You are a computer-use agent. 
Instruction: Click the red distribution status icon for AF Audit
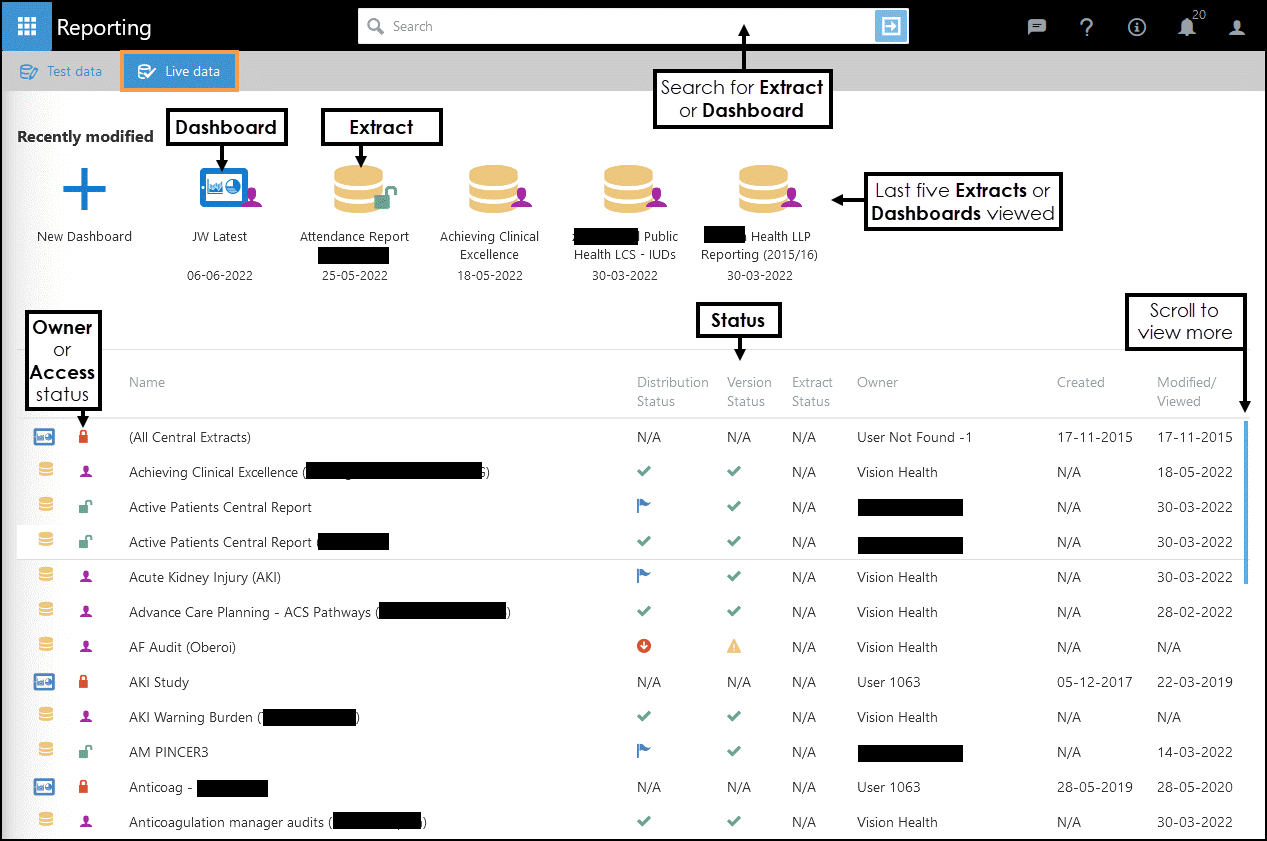pyautogui.click(x=644, y=646)
